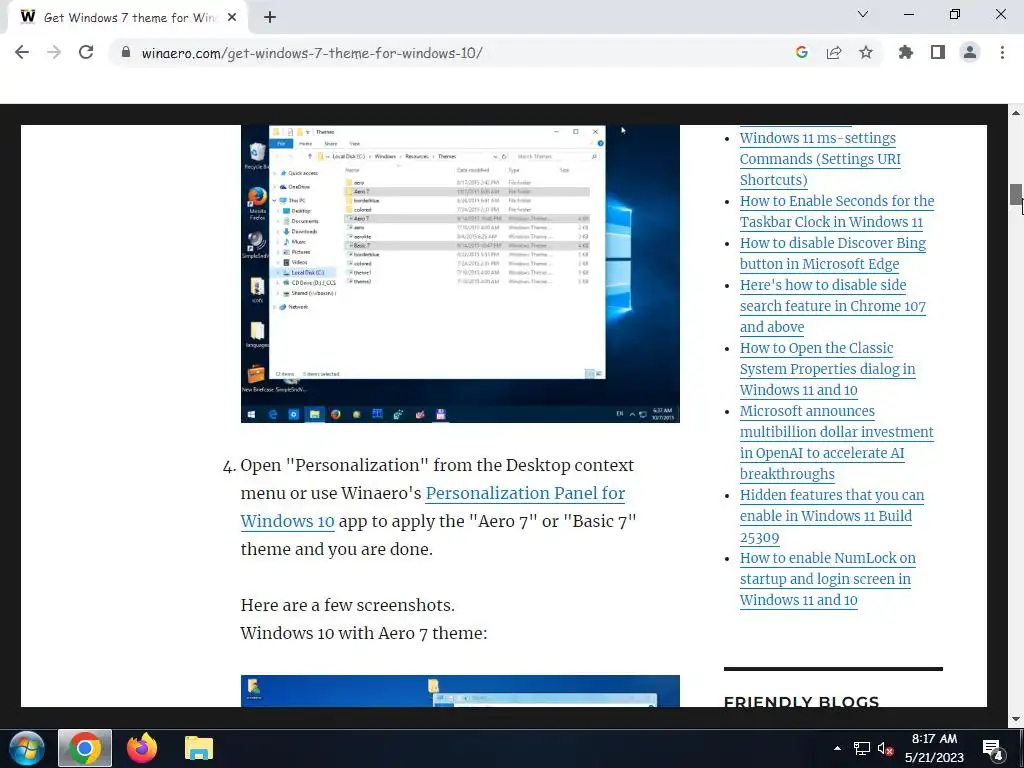This screenshot has height=768, width=1024.
Task: Click the Google icon in address bar
Action: (801, 52)
